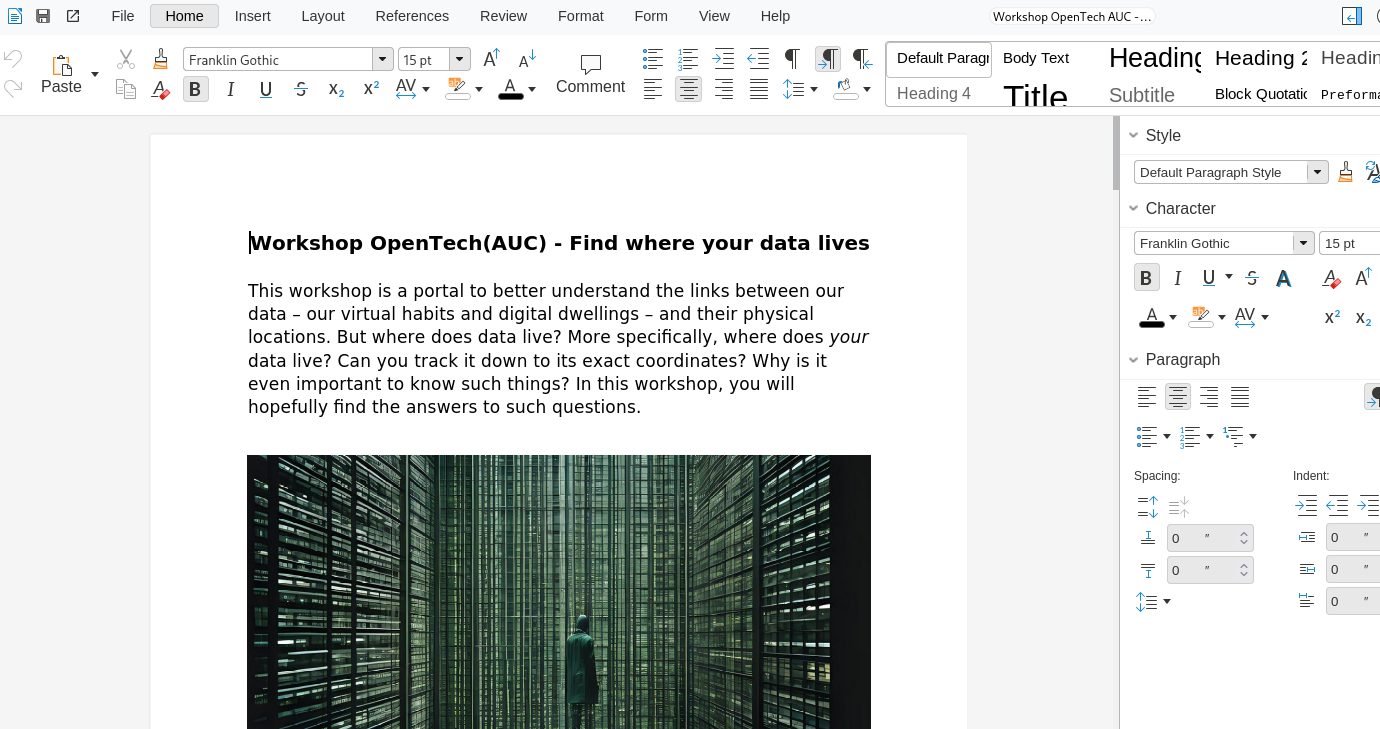Image resolution: width=1380 pixels, height=729 pixels.
Task: Apply sidebar font color swatch
Action: (x=1152, y=317)
